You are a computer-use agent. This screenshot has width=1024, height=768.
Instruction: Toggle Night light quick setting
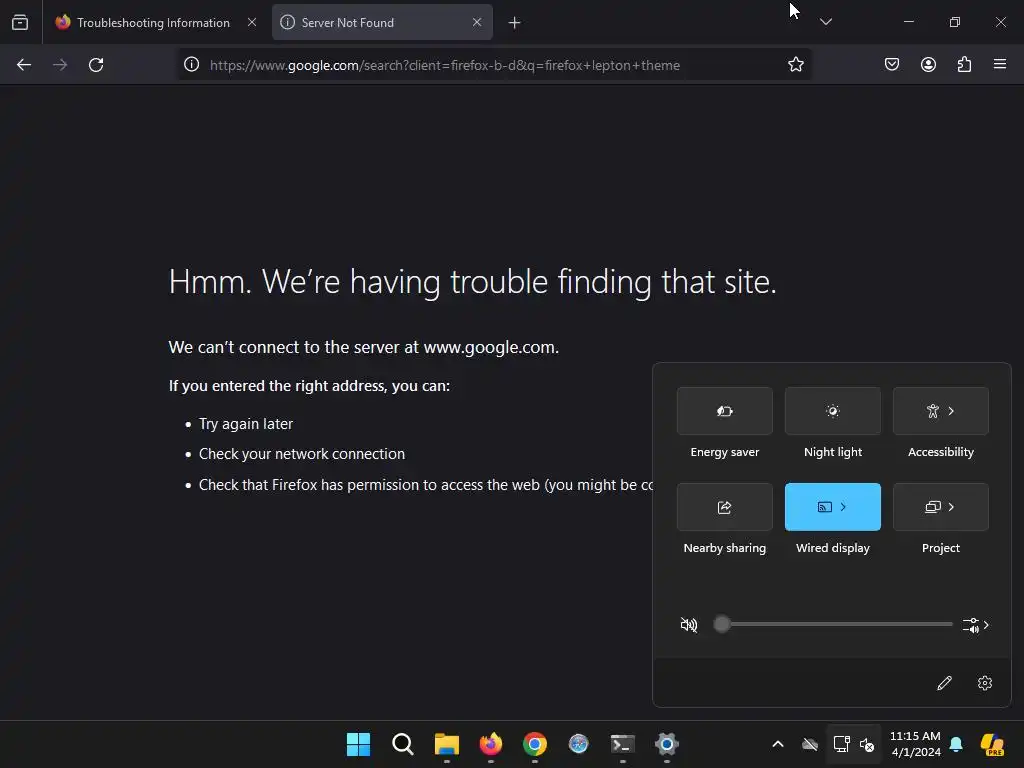point(833,411)
